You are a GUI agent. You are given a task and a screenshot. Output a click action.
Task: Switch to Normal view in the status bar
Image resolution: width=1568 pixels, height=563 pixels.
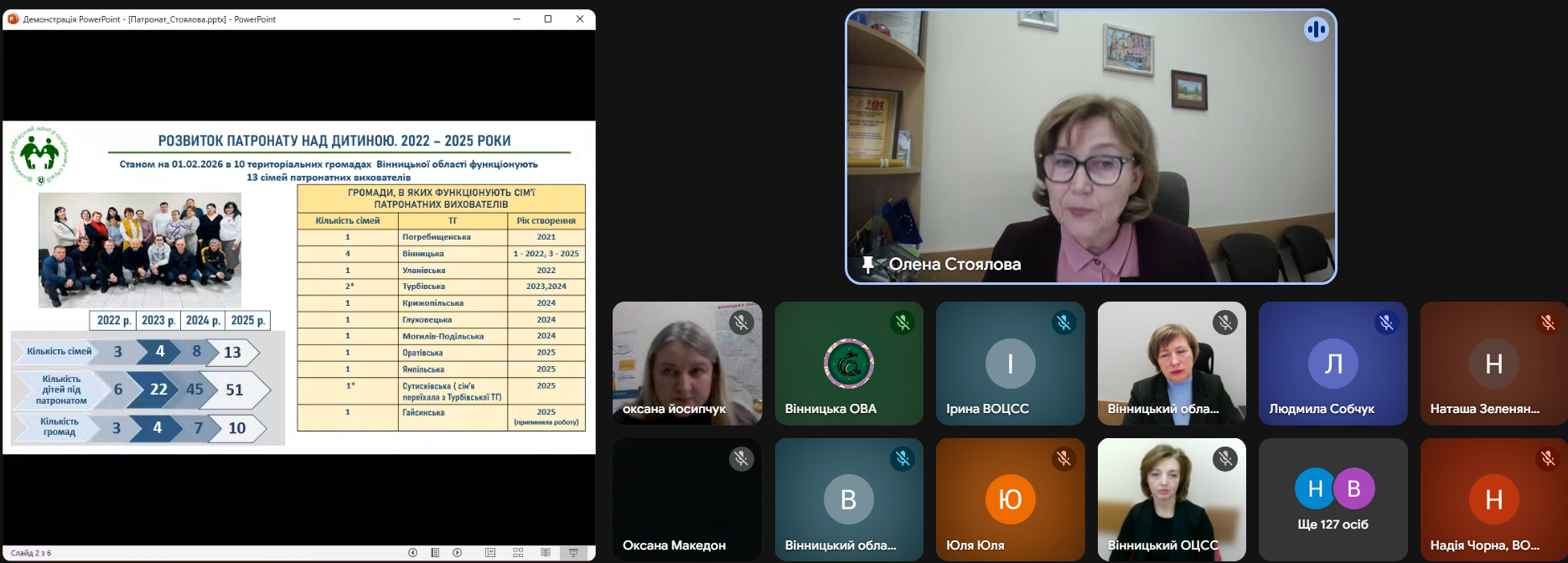tap(490, 553)
